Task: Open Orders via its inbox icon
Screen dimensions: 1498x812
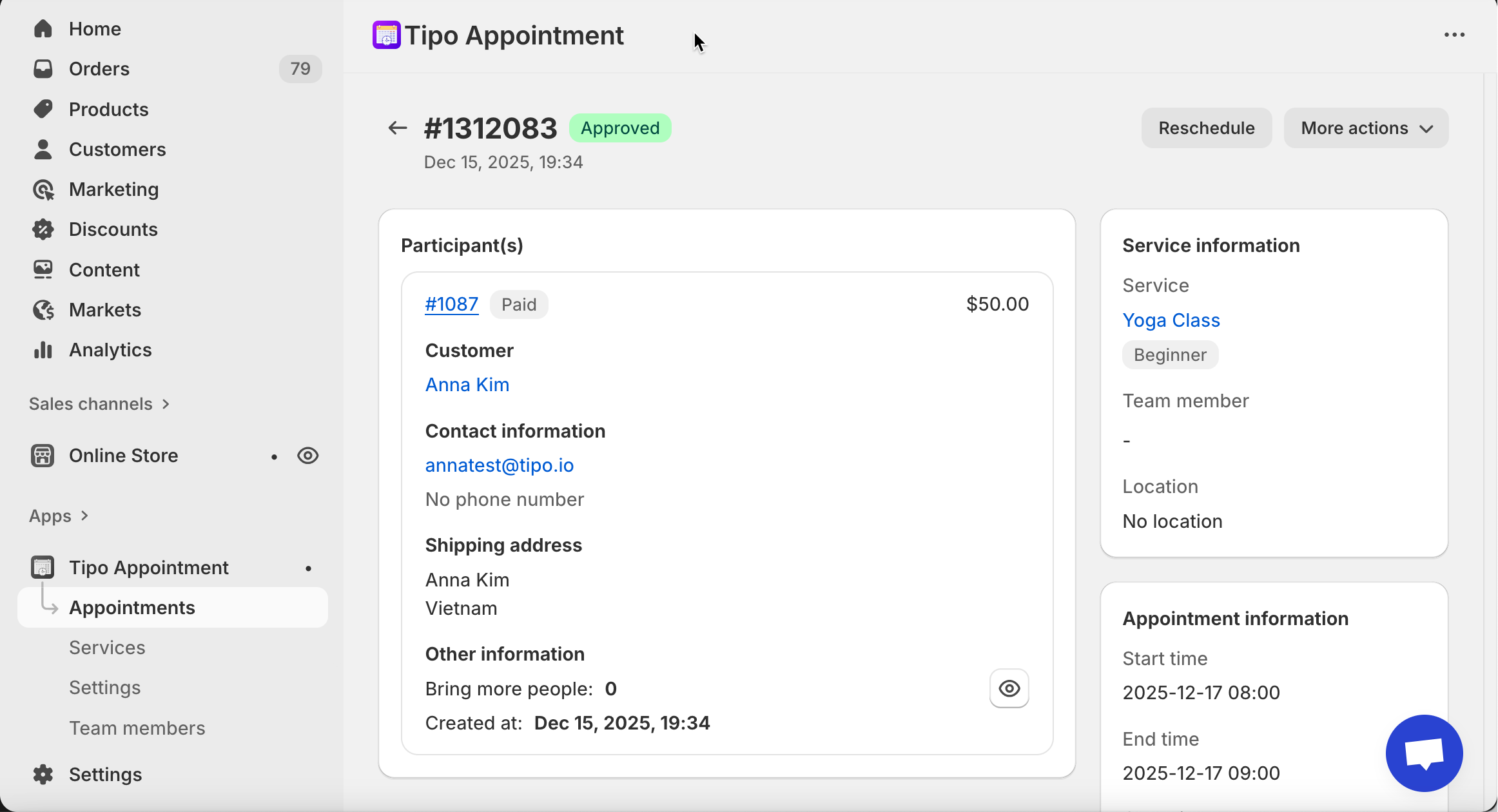Action: pyautogui.click(x=43, y=69)
